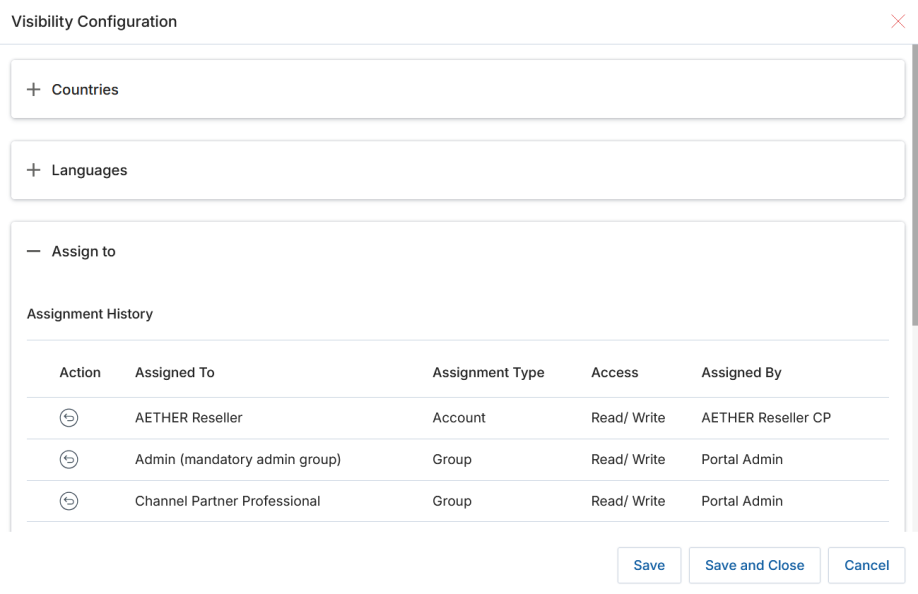Click Read/ Write in the Admin row
The width and height of the screenshot is (918, 594).
coord(628,459)
